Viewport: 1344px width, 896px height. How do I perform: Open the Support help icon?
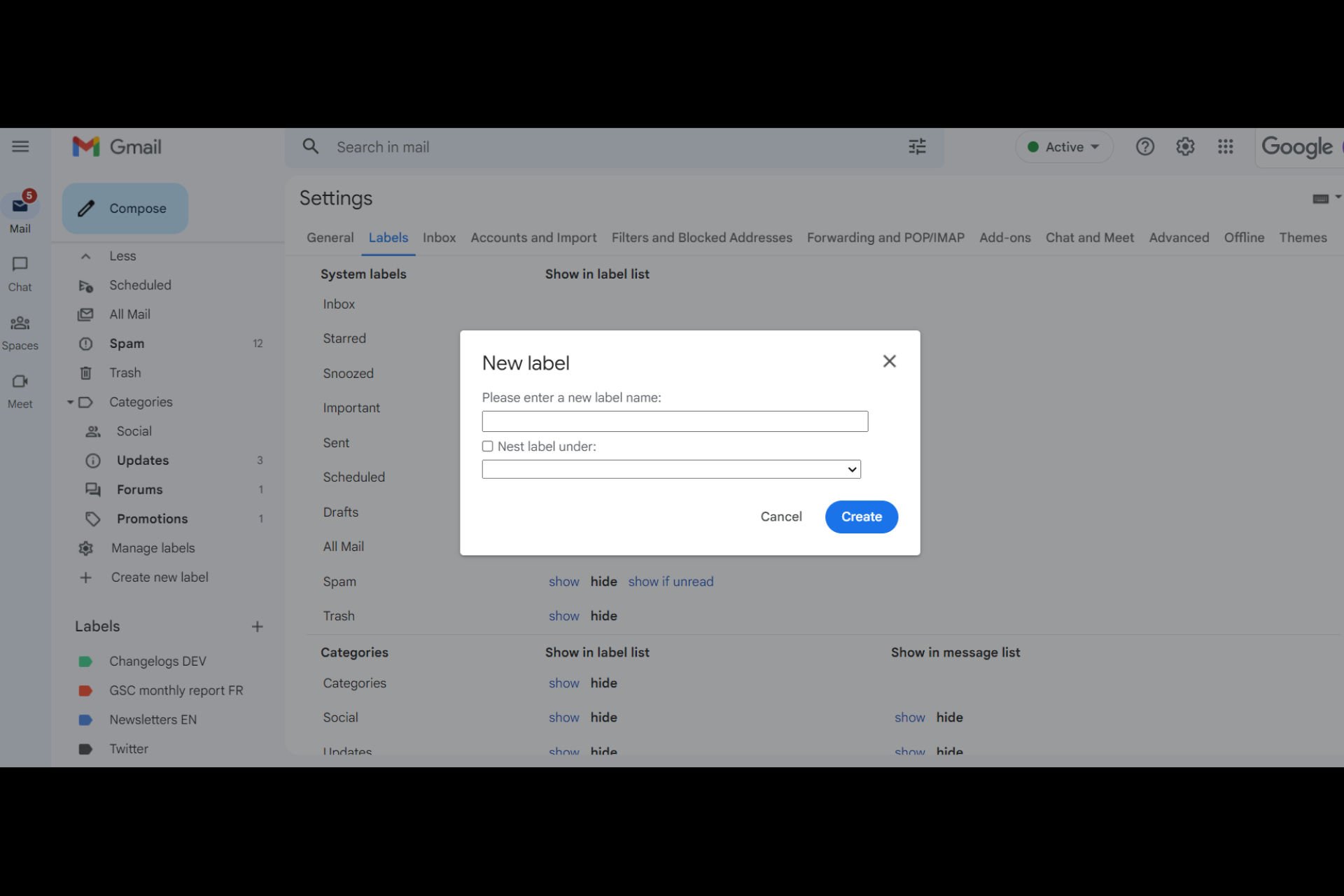coord(1144,146)
